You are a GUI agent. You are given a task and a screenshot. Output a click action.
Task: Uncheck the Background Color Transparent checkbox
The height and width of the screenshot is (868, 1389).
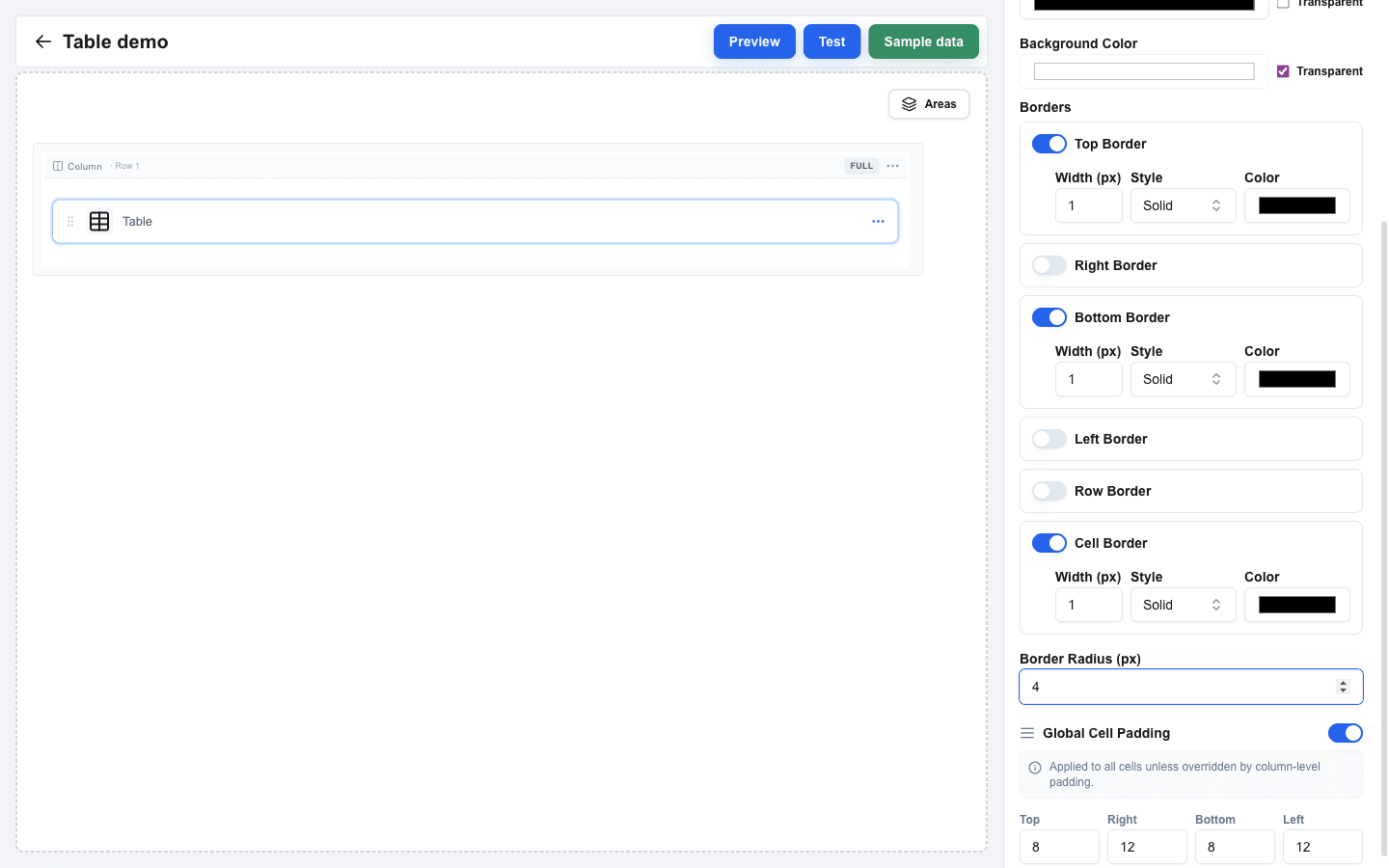1283,71
